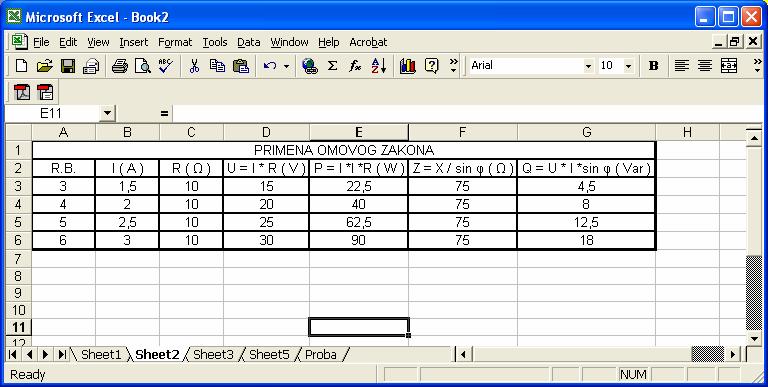Click the vertical scrollbar down arrow
768x387 pixels.
[754, 338]
